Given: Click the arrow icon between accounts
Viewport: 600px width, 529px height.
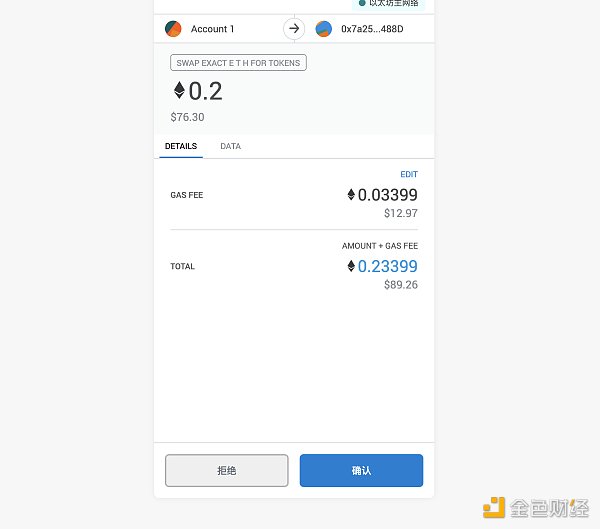Looking at the screenshot, I should tap(294, 28).
